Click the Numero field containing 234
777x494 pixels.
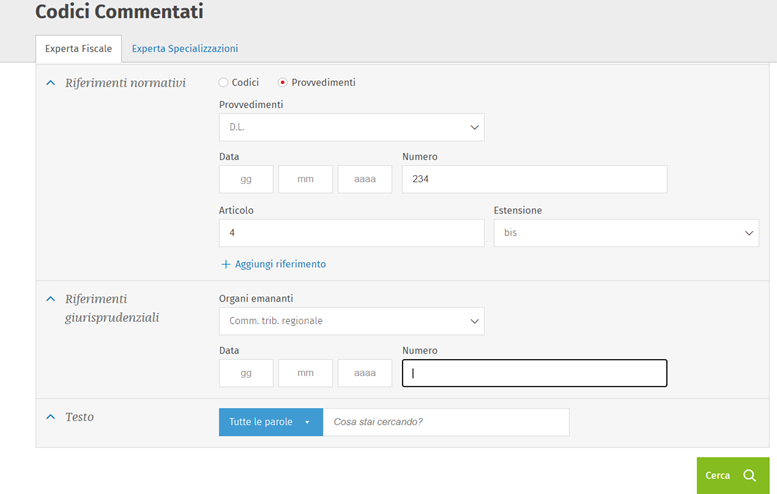tap(534, 180)
